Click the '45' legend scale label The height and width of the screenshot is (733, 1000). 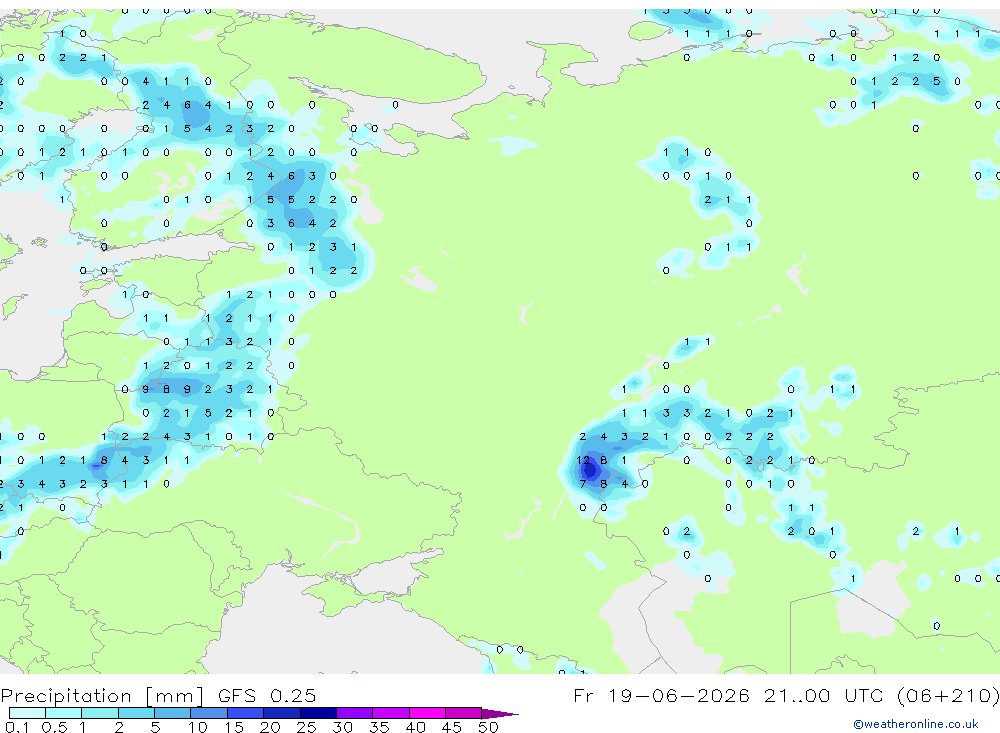click(452, 727)
